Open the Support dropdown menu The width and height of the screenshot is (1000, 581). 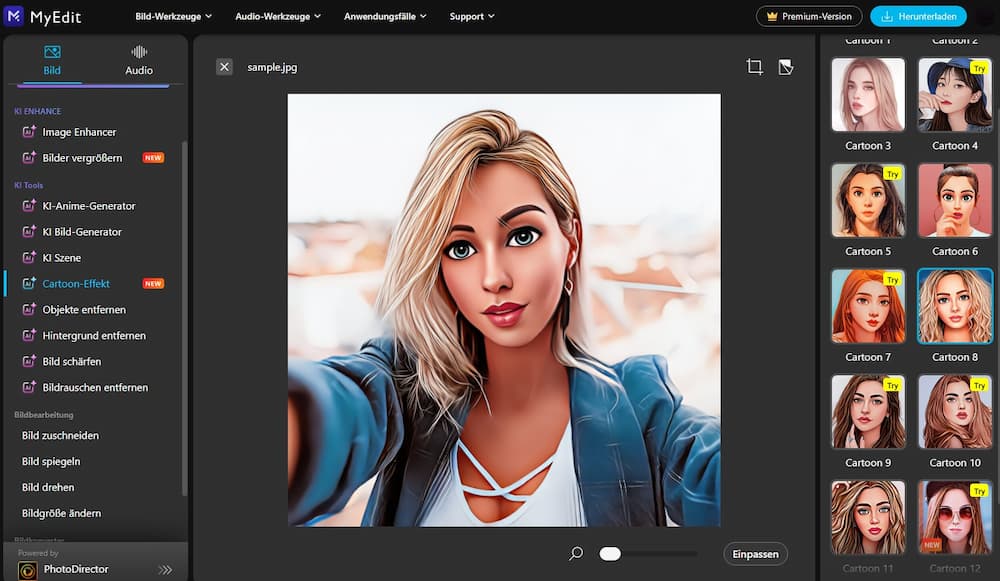pos(472,17)
